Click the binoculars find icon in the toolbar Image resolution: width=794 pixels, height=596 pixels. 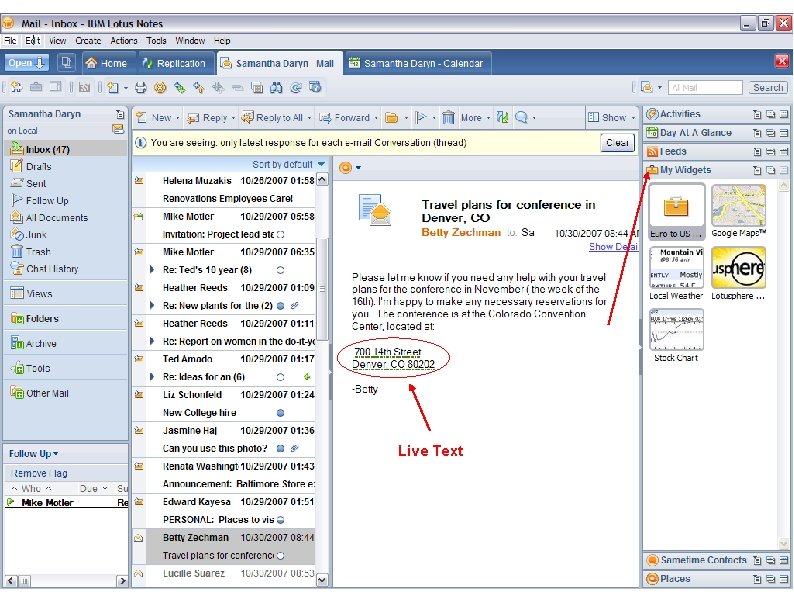pos(276,88)
